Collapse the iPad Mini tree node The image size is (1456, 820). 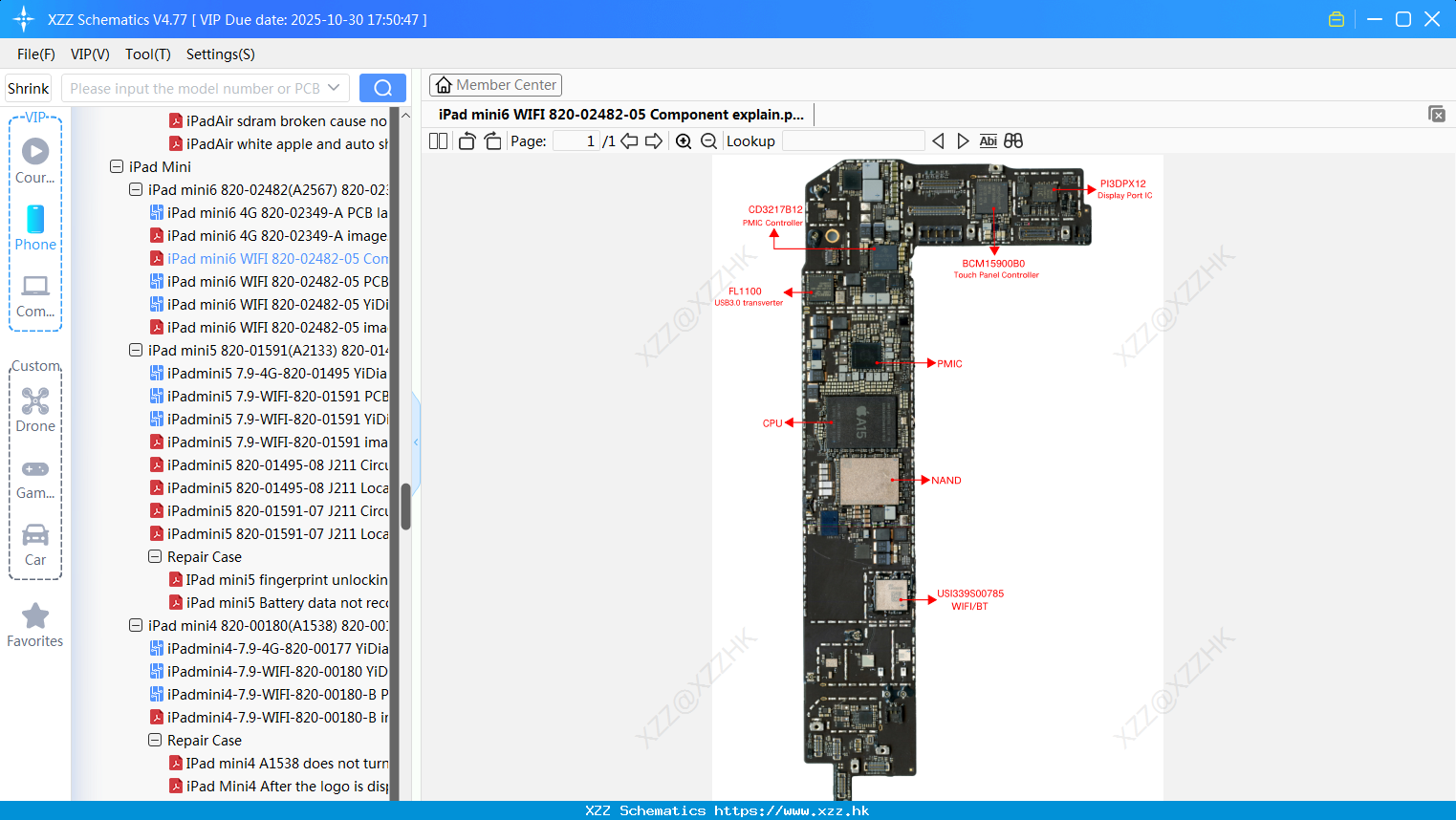(117, 166)
